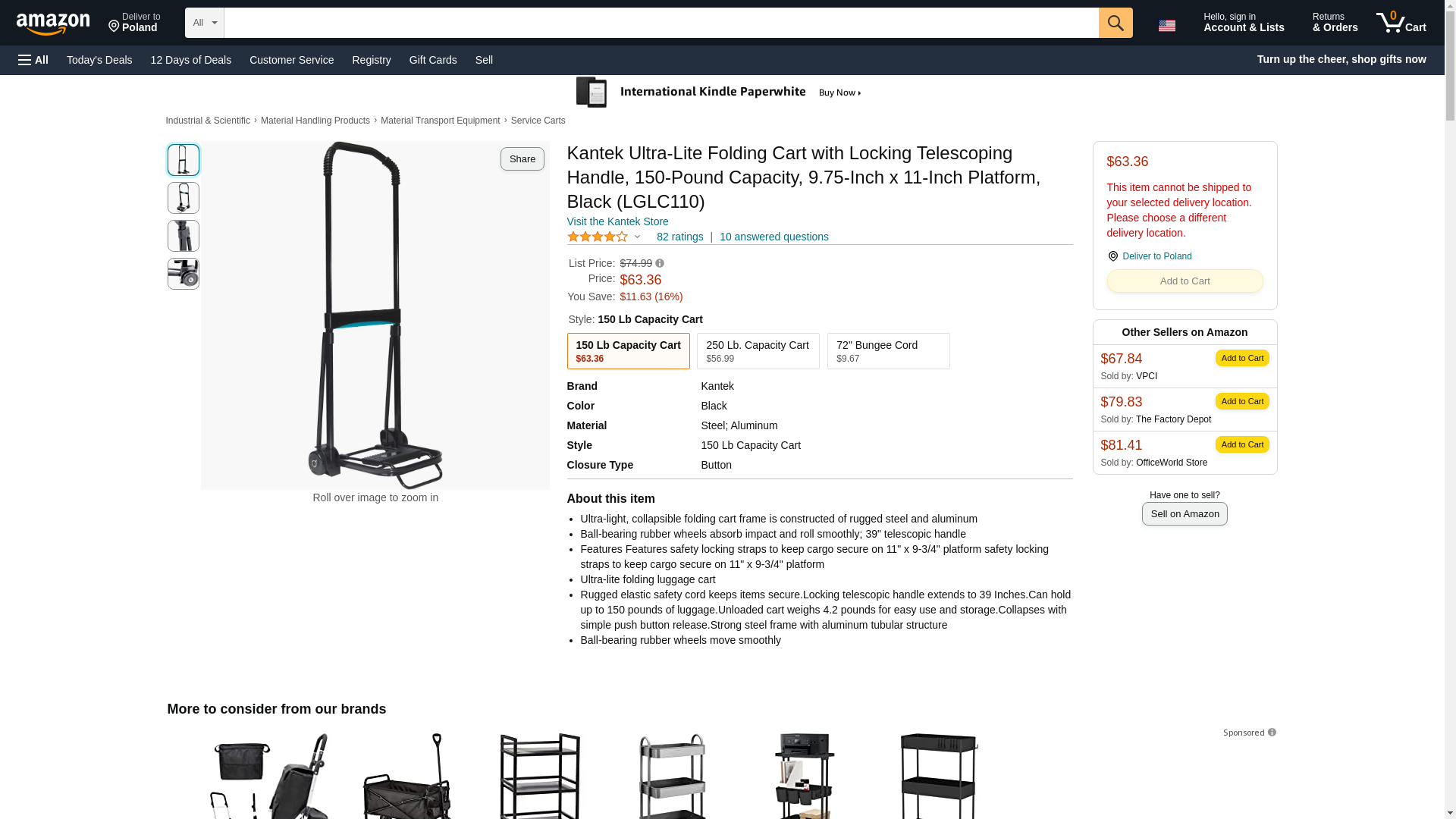Select the second product thumbnail image
Viewport: 1456px width, 819px height.
coord(184,198)
